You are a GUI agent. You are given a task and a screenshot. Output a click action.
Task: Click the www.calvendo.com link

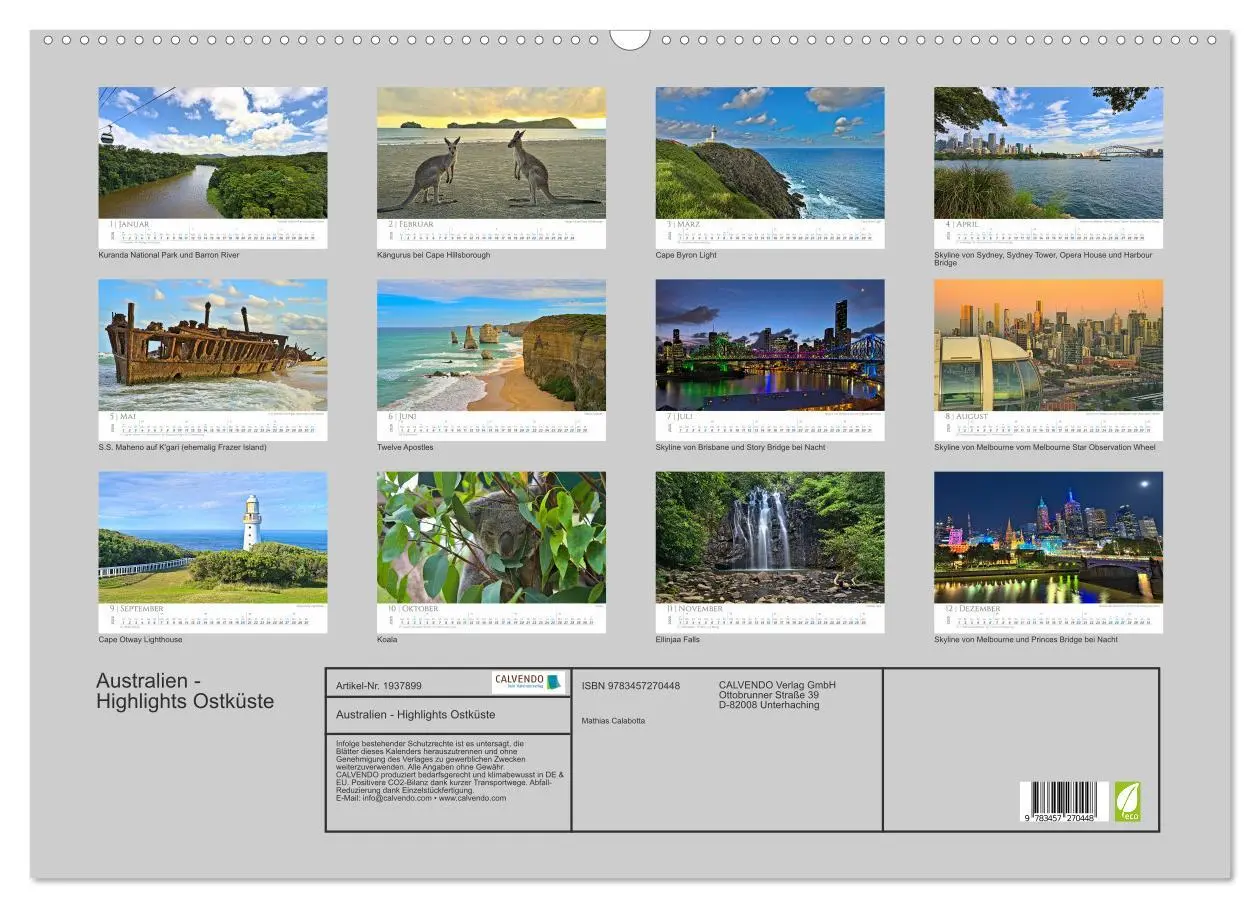tap(471, 797)
